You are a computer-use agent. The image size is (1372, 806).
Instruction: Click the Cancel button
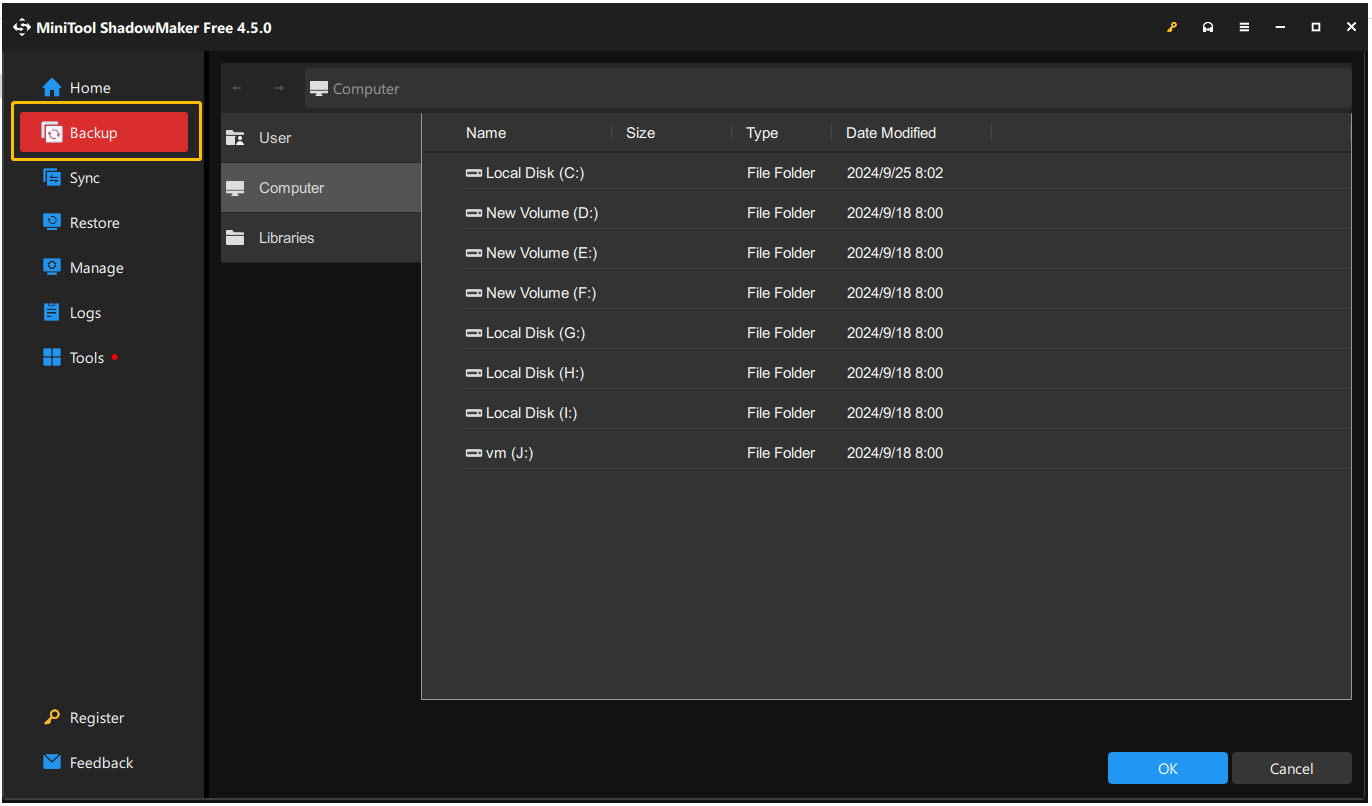tap(1292, 768)
